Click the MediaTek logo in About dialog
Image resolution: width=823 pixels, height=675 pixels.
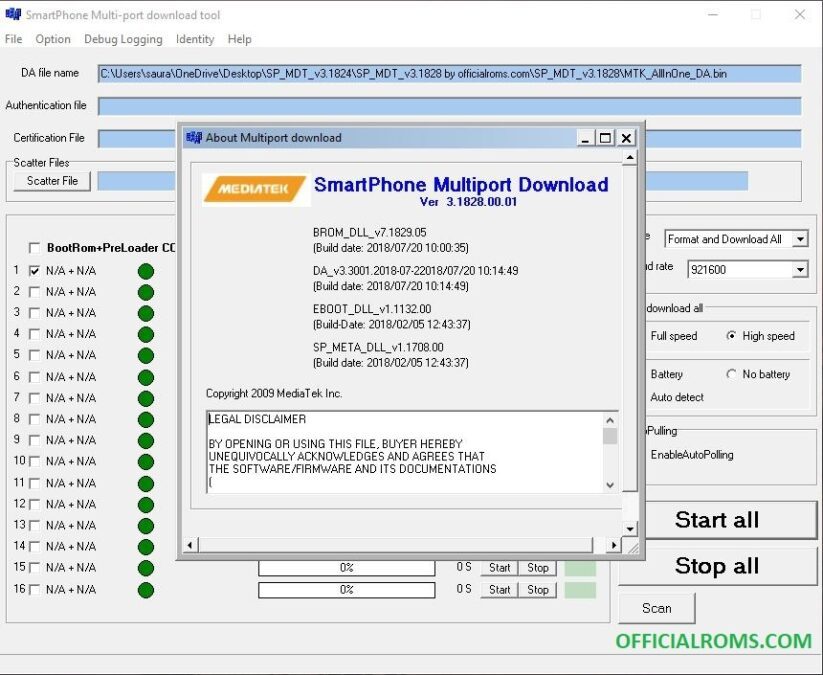point(255,189)
